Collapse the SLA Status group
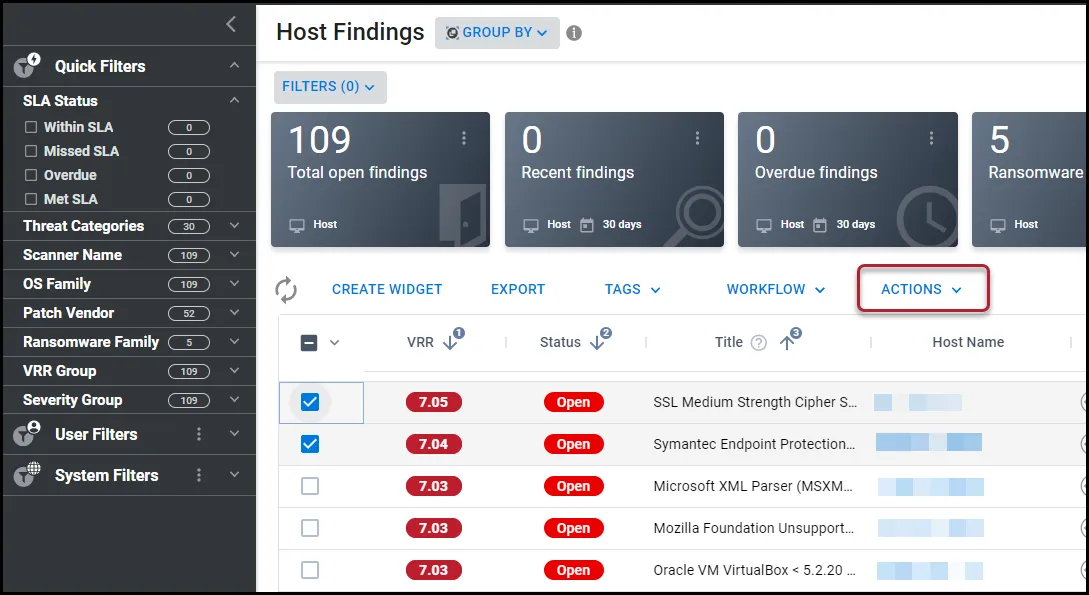1089x595 pixels. point(235,100)
